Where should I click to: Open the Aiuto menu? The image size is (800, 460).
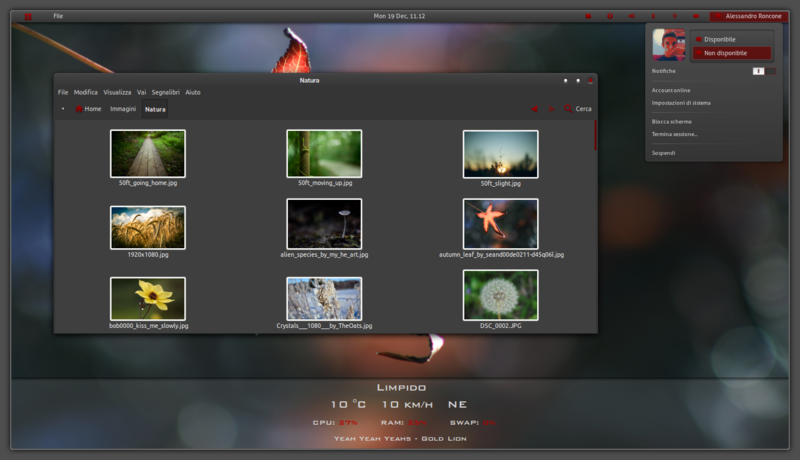point(193,92)
